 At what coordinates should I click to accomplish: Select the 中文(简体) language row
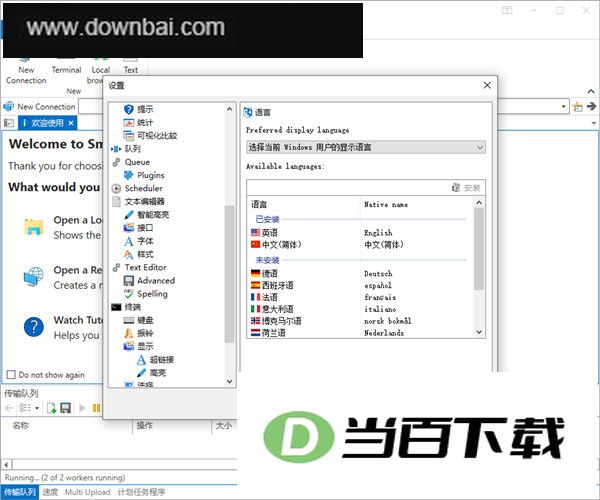[x=359, y=244]
